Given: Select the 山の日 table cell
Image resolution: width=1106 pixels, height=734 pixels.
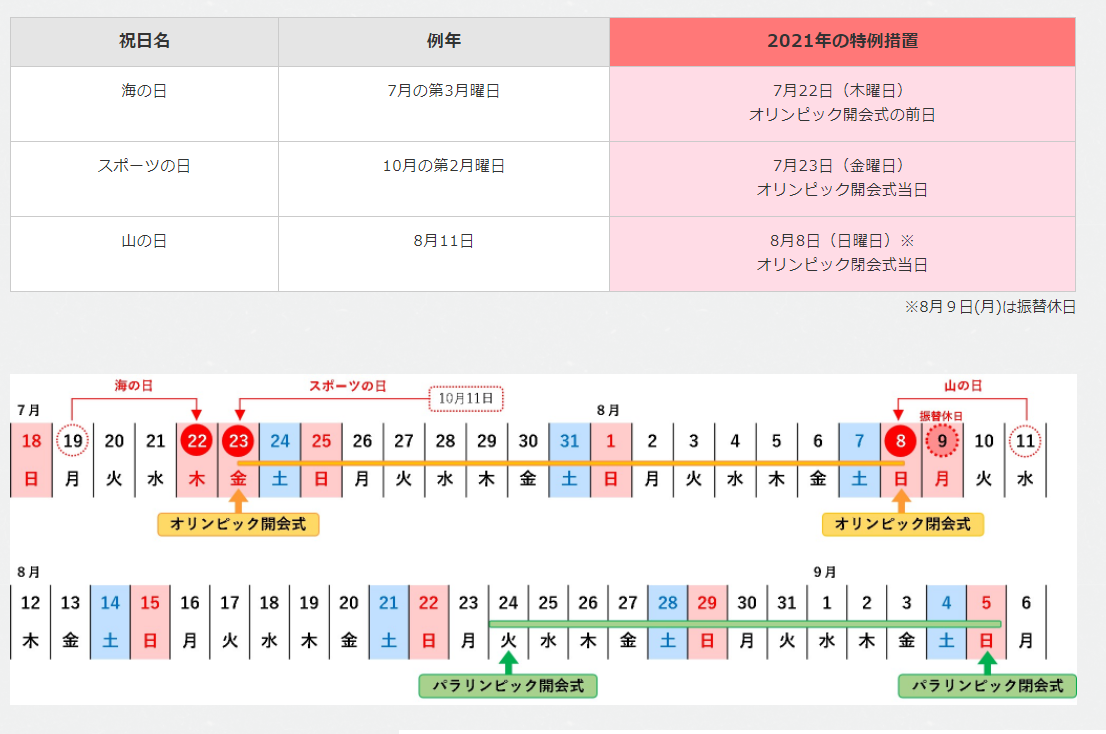Looking at the screenshot, I should [144, 253].
